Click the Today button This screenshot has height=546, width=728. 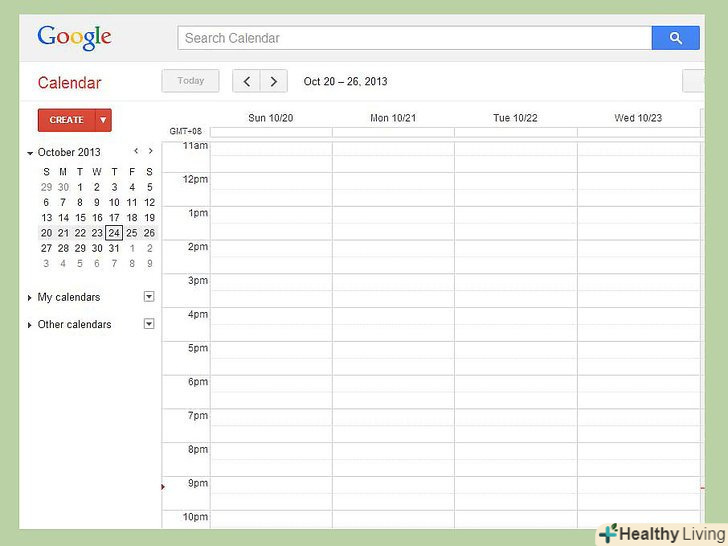click(190, 81)
